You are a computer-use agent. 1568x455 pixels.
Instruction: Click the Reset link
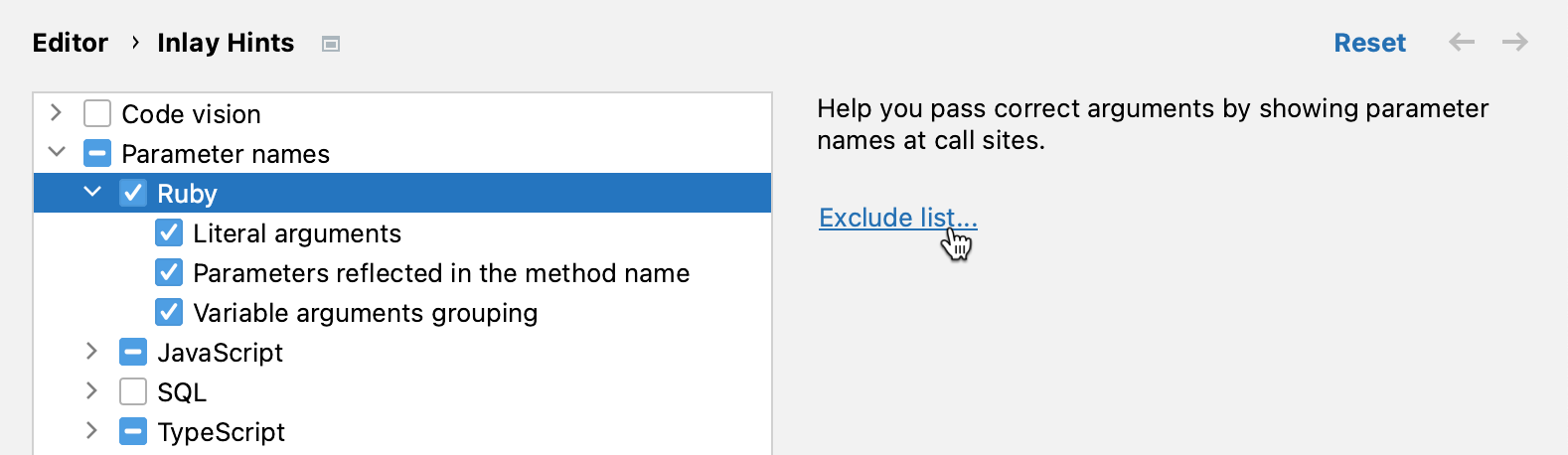[x=1369, y=43]
